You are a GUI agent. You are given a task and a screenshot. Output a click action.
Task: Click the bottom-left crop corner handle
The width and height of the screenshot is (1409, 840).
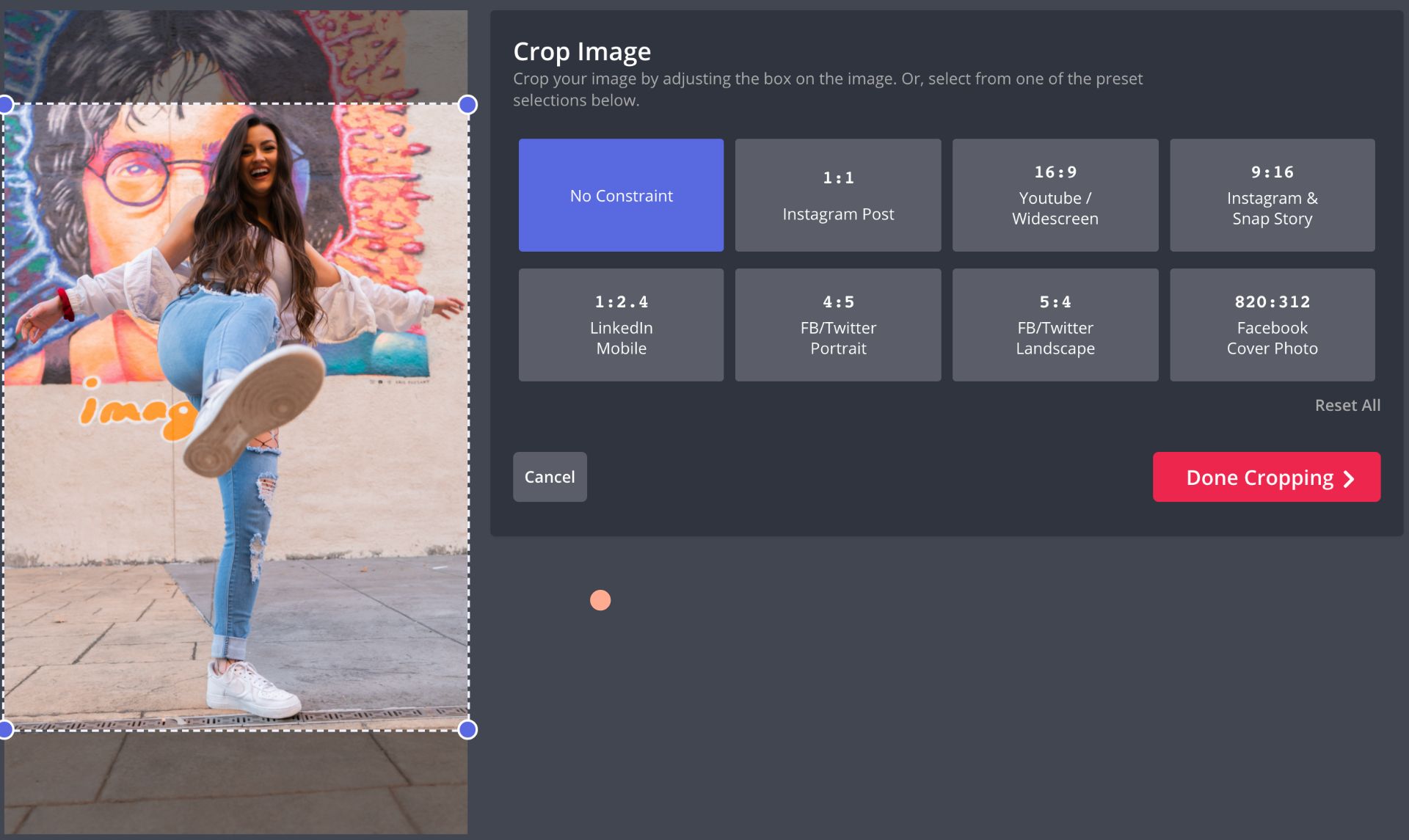click(x=5, y=729)
